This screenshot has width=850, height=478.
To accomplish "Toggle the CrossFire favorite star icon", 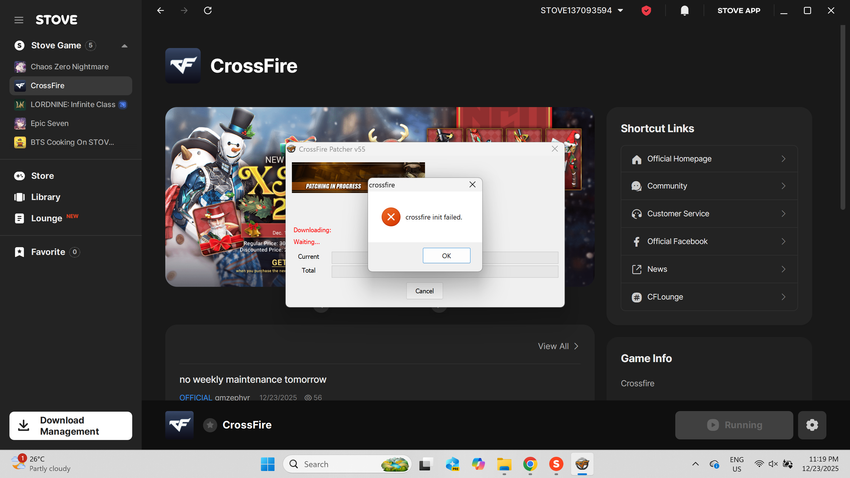I will click(x=210, y=425).
